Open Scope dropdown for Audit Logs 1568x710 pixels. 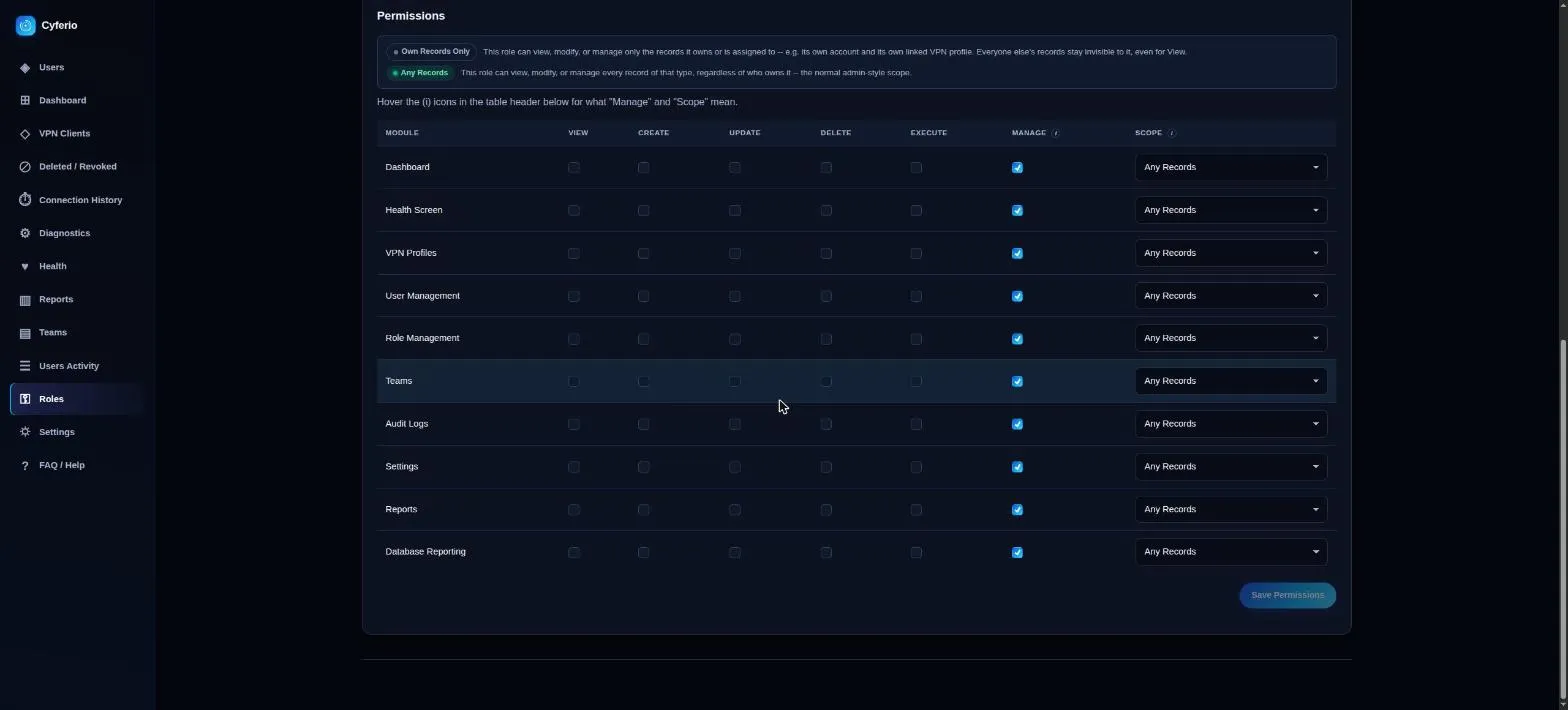pyautogui.click(x=1231, y=424)
